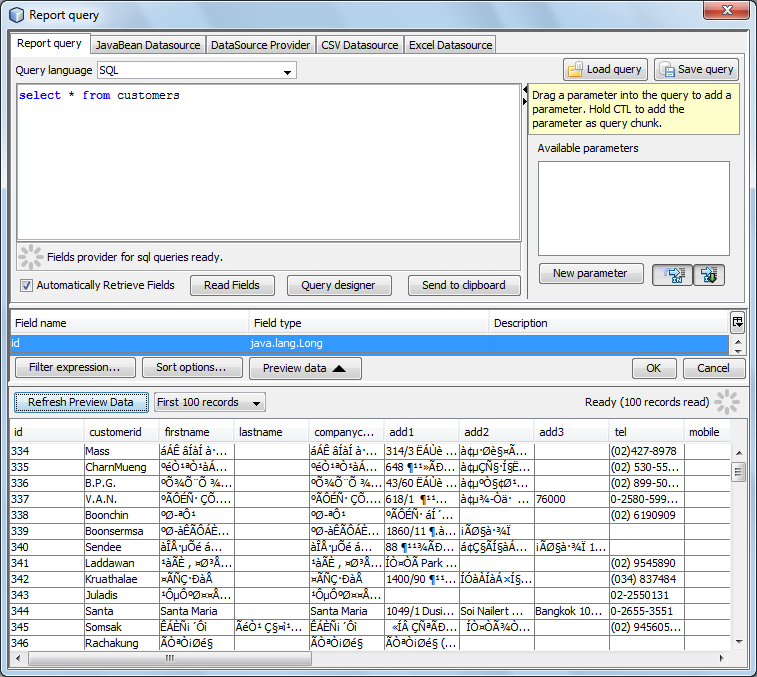
Task: Expand the query editor splitter right arrow
Action: coord(525,101)
